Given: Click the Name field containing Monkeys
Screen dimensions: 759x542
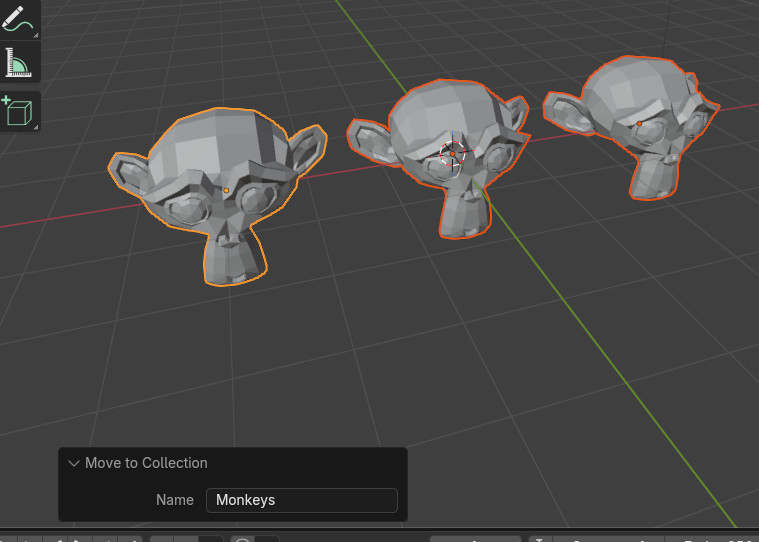Looking at the screenshot, I should coord(302,500).
